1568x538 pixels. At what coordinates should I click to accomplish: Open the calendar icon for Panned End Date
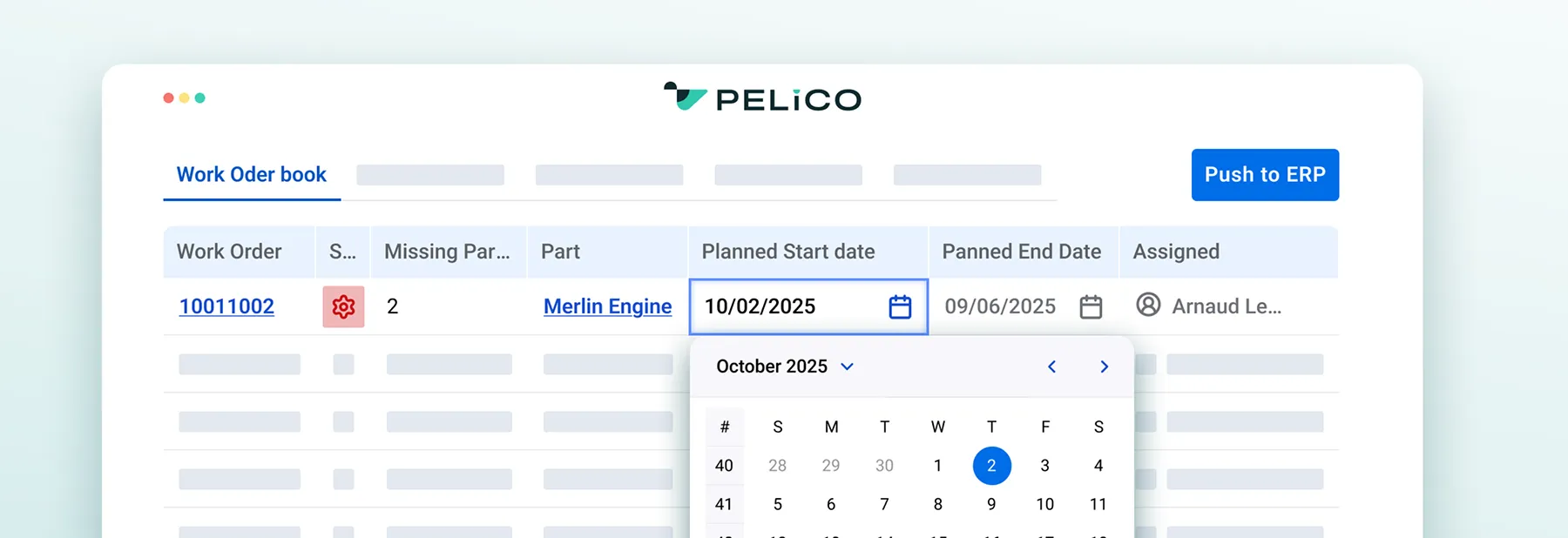(1092, 306)
